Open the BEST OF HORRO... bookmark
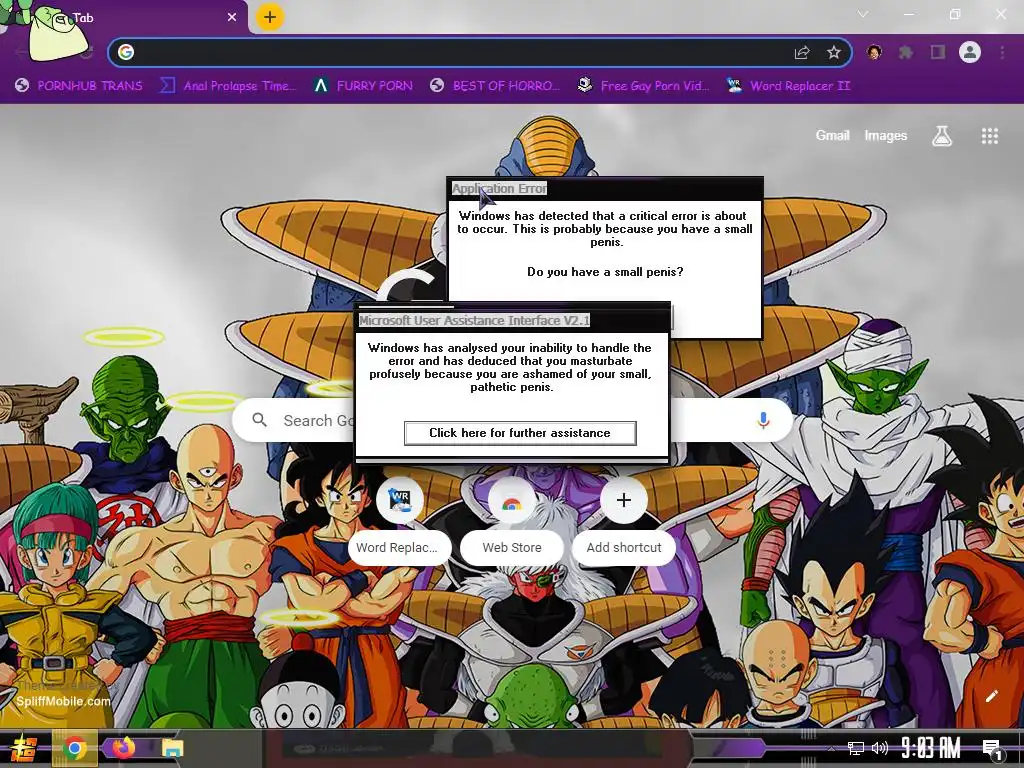The height and width of the screenshot is (768, 1024). pyautogui.click(x=495, y=86)
